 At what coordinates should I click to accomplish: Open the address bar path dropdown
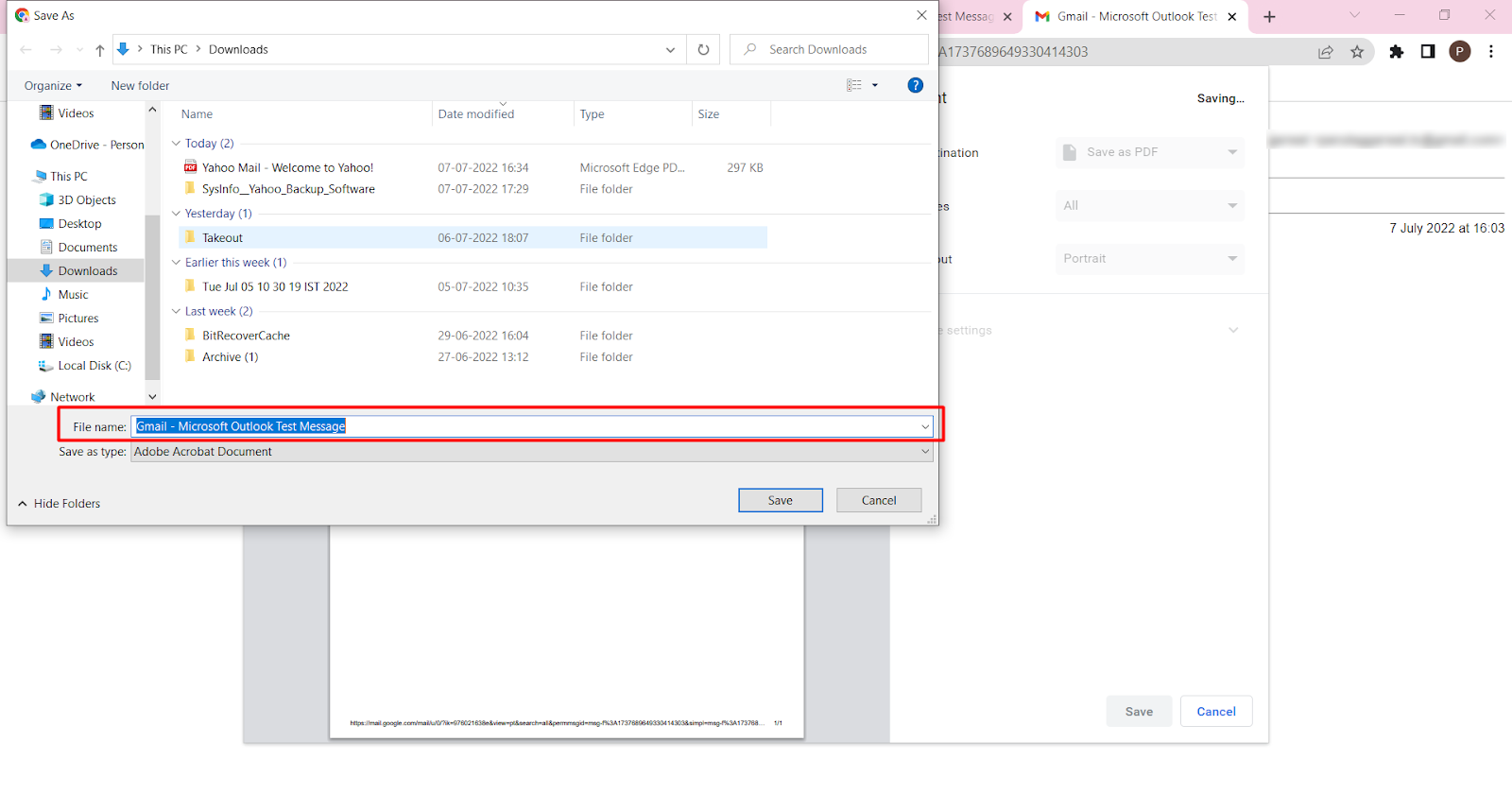(x=670, y=50)
